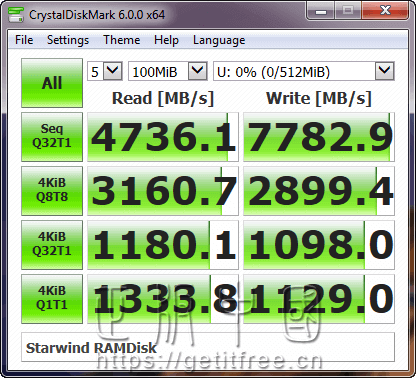Image resolution: width=416 pixels, height=378 pixels.
Task: Minimize the CrystalDiskMark window
Action: point(321,11)
